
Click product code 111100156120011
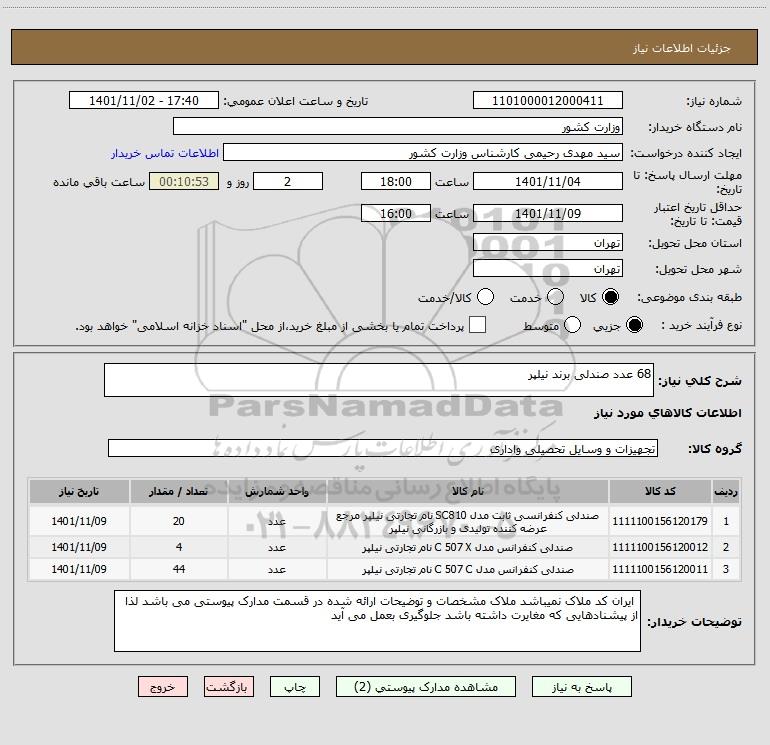tap(660, 569)
